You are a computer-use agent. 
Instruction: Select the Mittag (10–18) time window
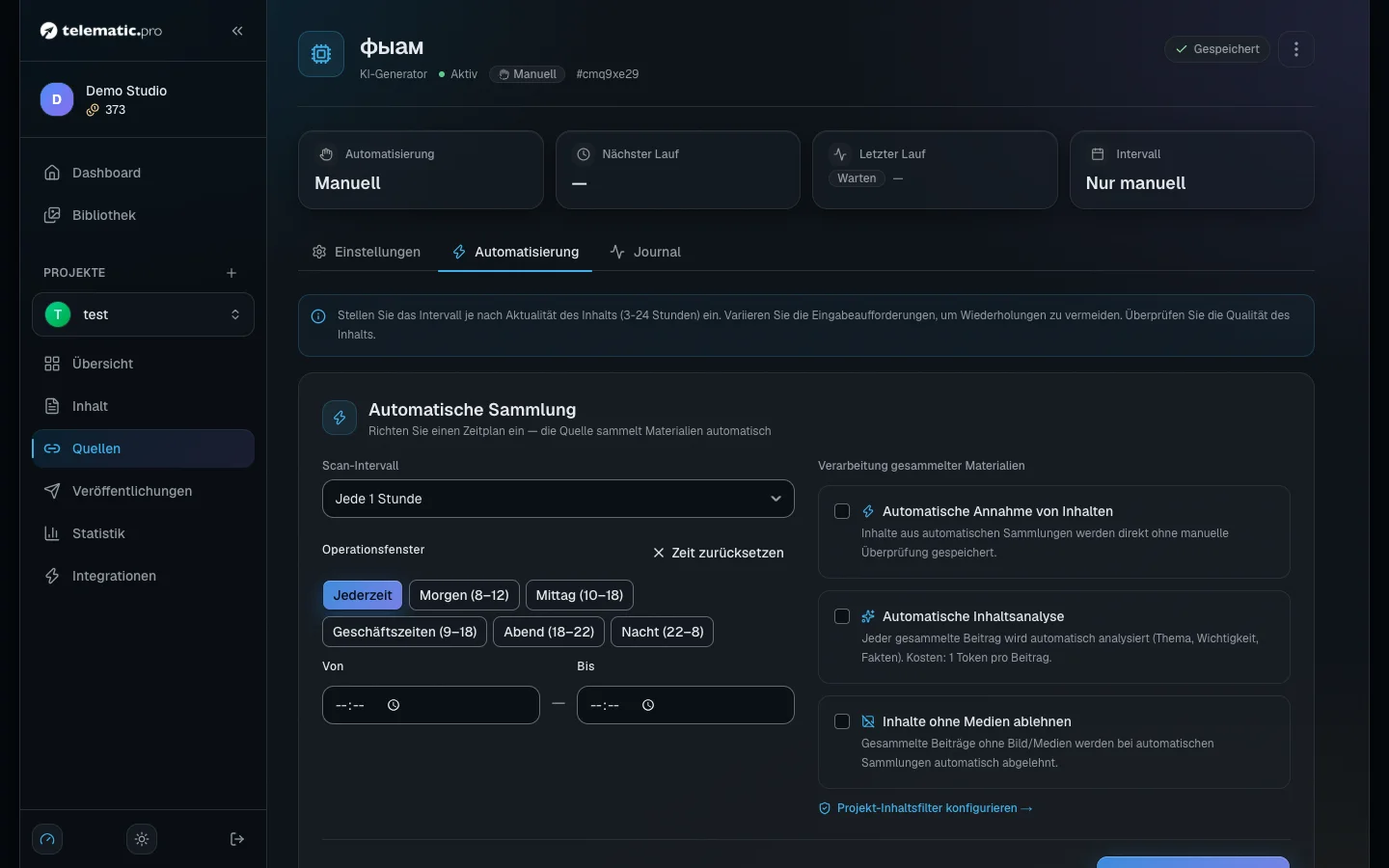[580, 595]
